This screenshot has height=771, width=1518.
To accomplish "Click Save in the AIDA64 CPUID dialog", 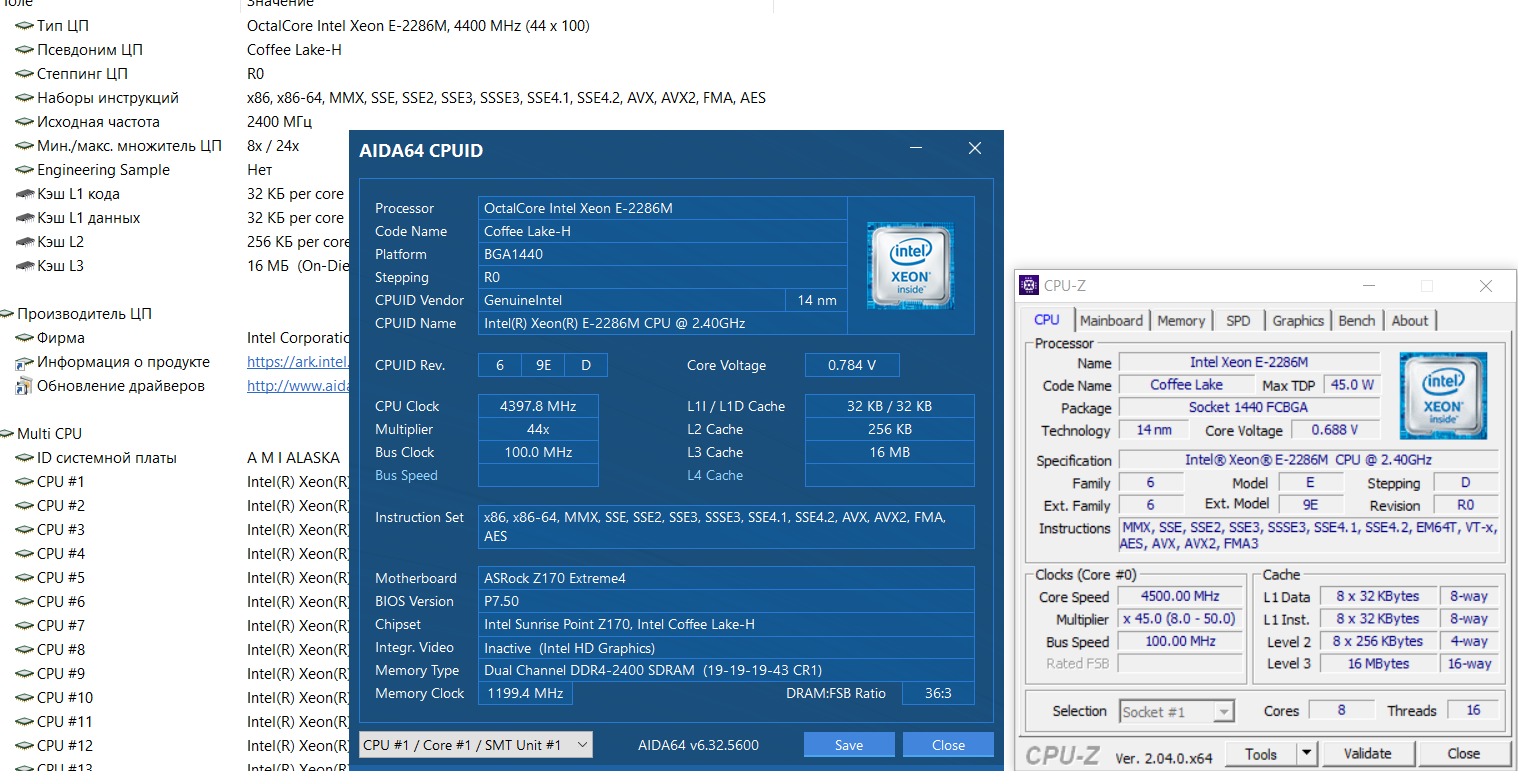I will point(849,745).
